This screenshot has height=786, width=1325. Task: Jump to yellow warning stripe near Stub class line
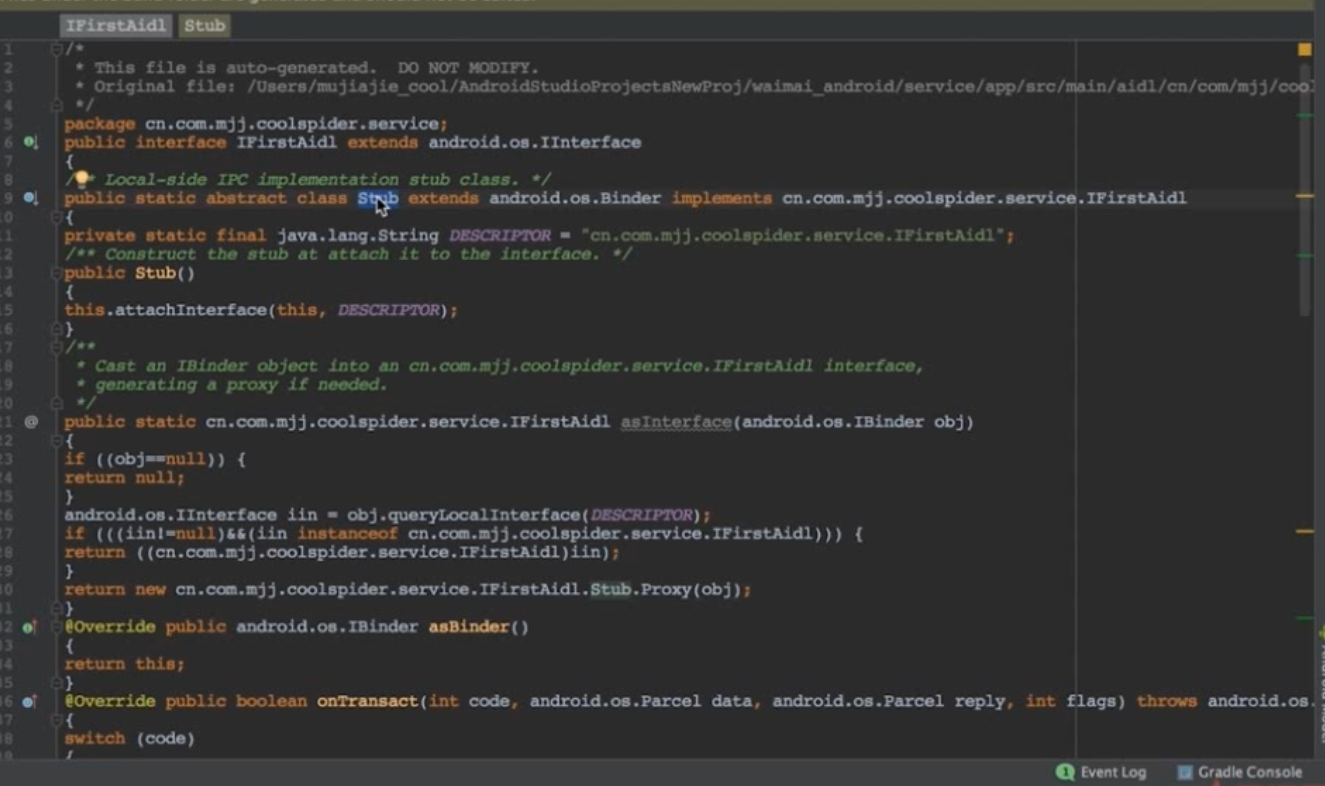[1304, 197]
